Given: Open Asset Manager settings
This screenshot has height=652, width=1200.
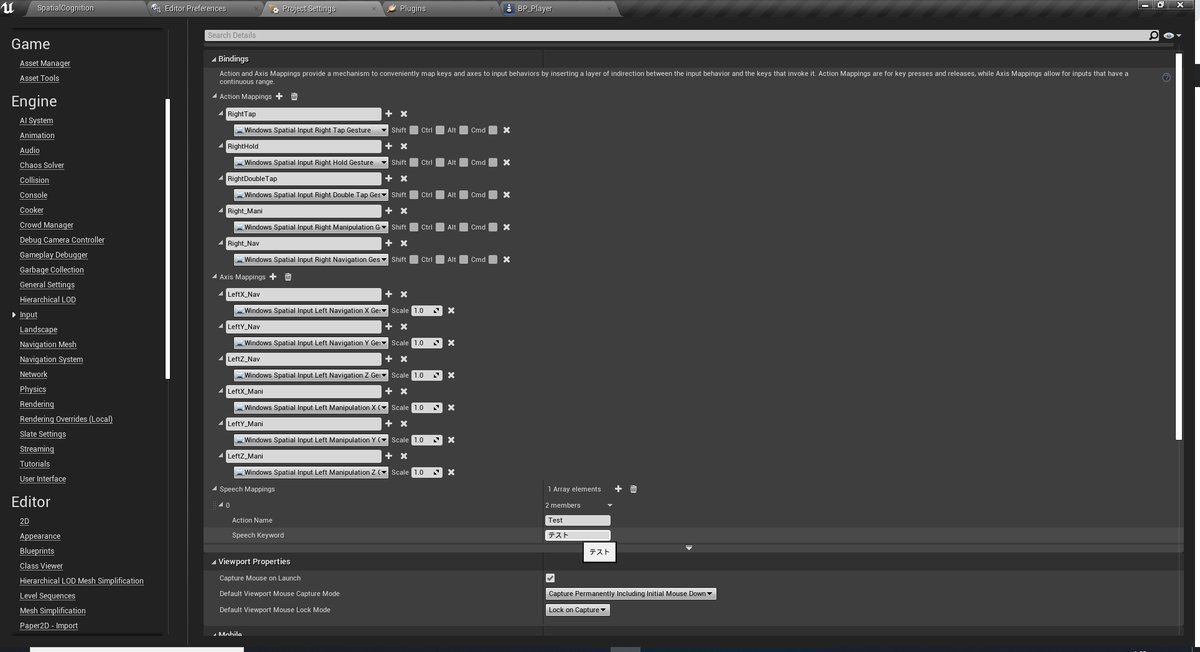Looking at the screenshot, I should point(45,63).
